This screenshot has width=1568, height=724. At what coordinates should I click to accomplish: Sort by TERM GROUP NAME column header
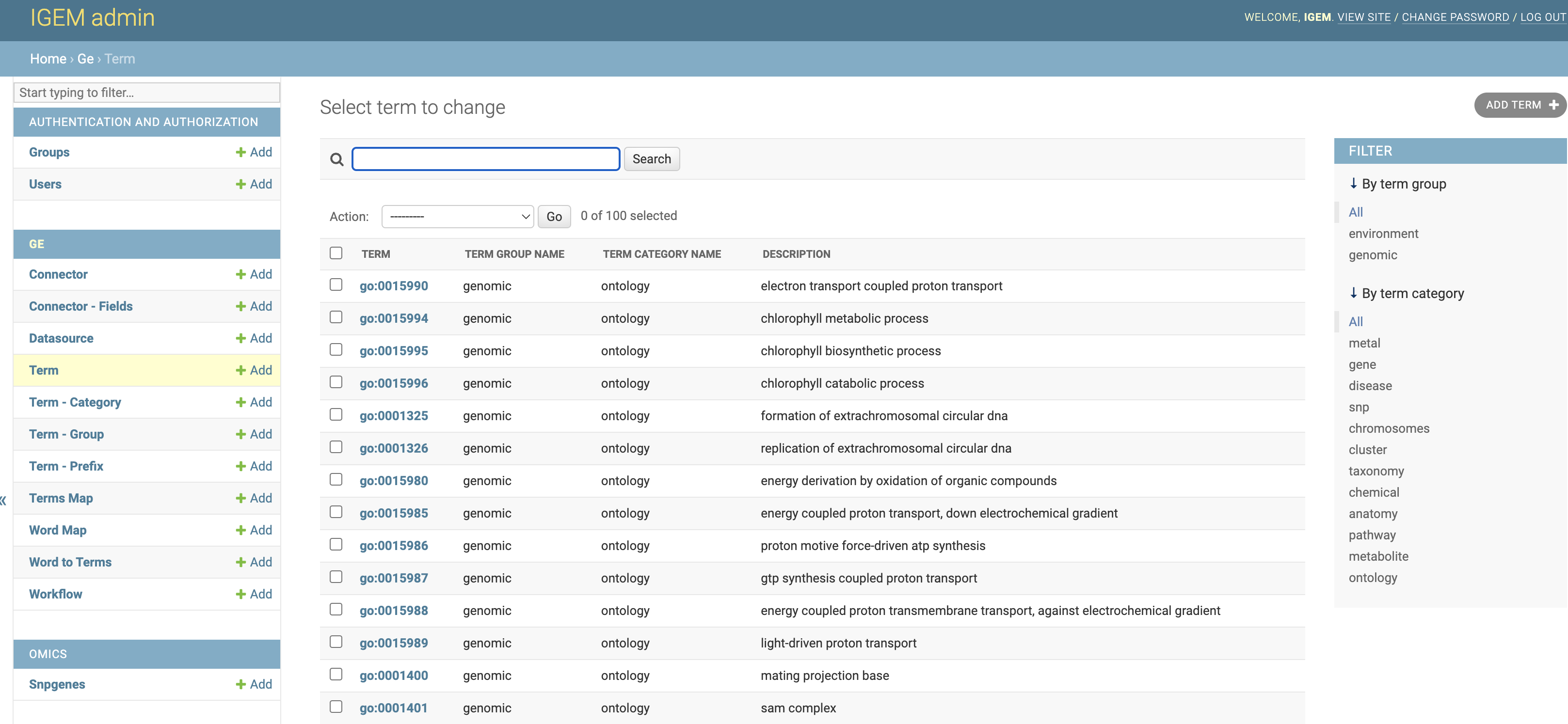[x=514, y=254]
